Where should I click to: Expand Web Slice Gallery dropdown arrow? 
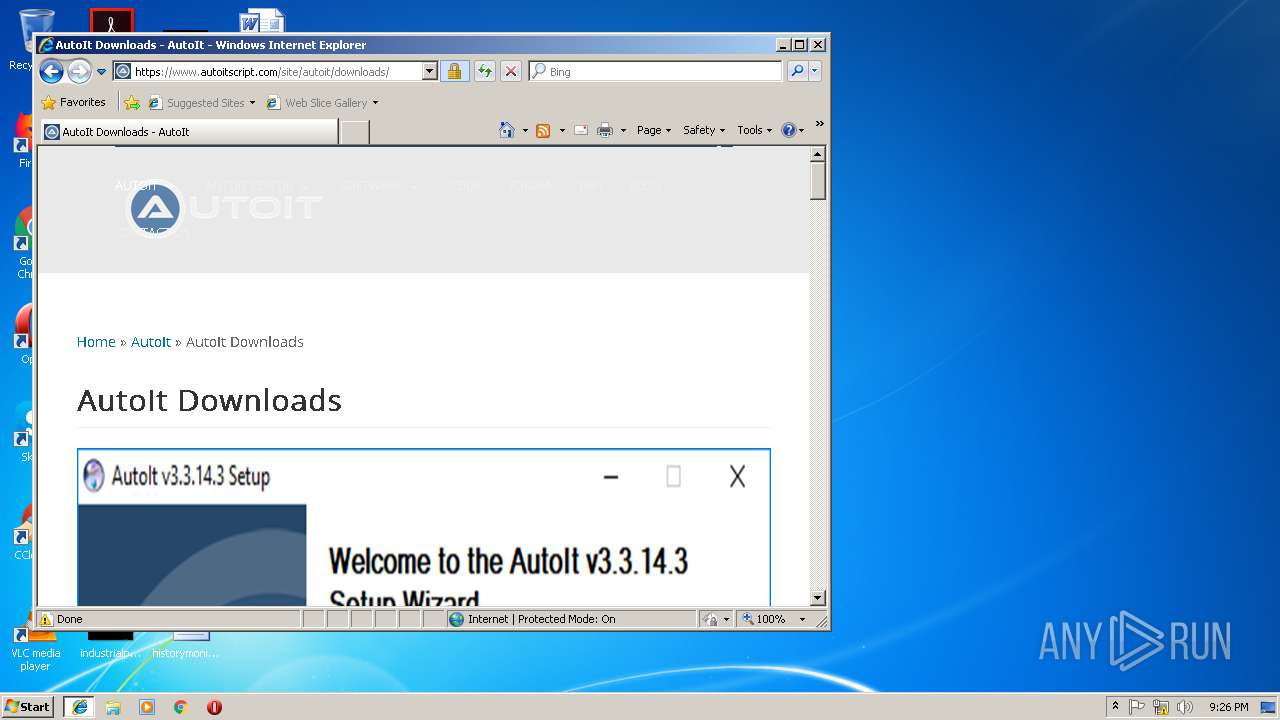375,103
